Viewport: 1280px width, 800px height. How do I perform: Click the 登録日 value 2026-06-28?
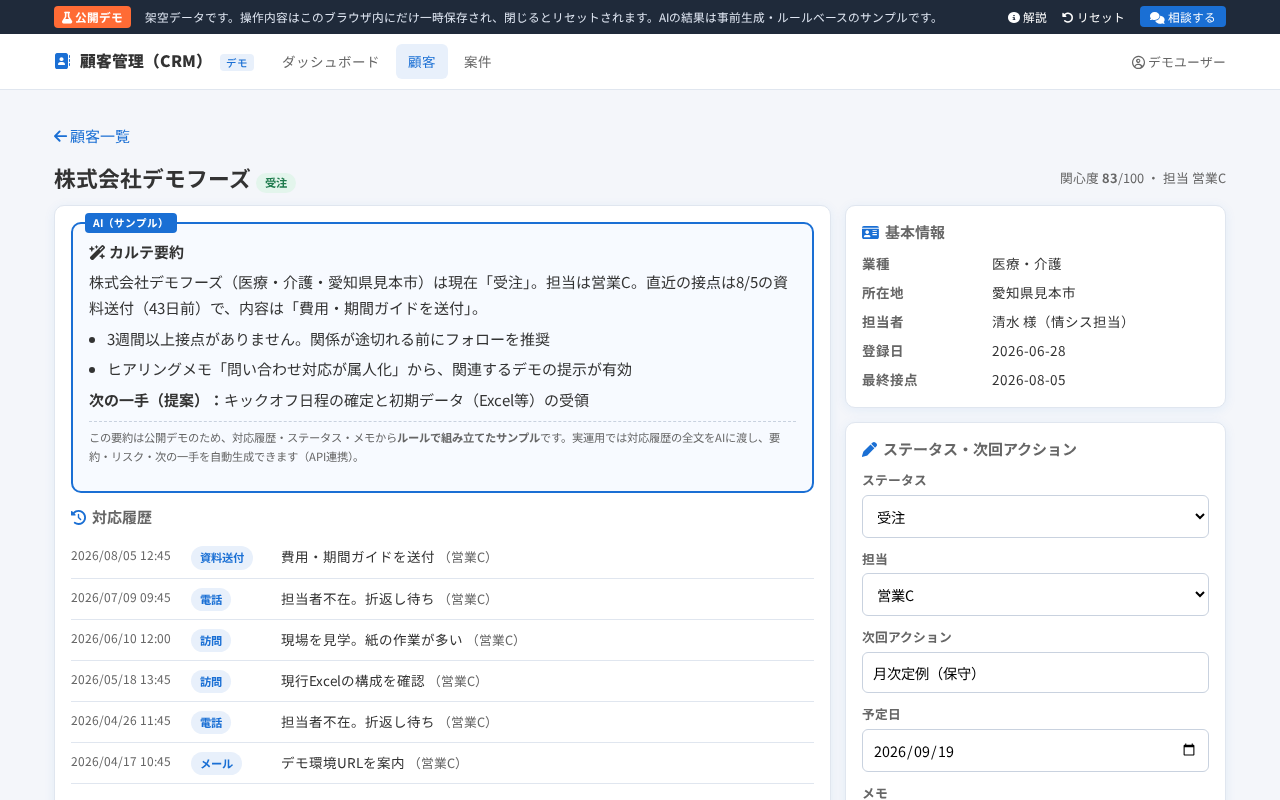pyautogui.click(x=1027, y=351)
